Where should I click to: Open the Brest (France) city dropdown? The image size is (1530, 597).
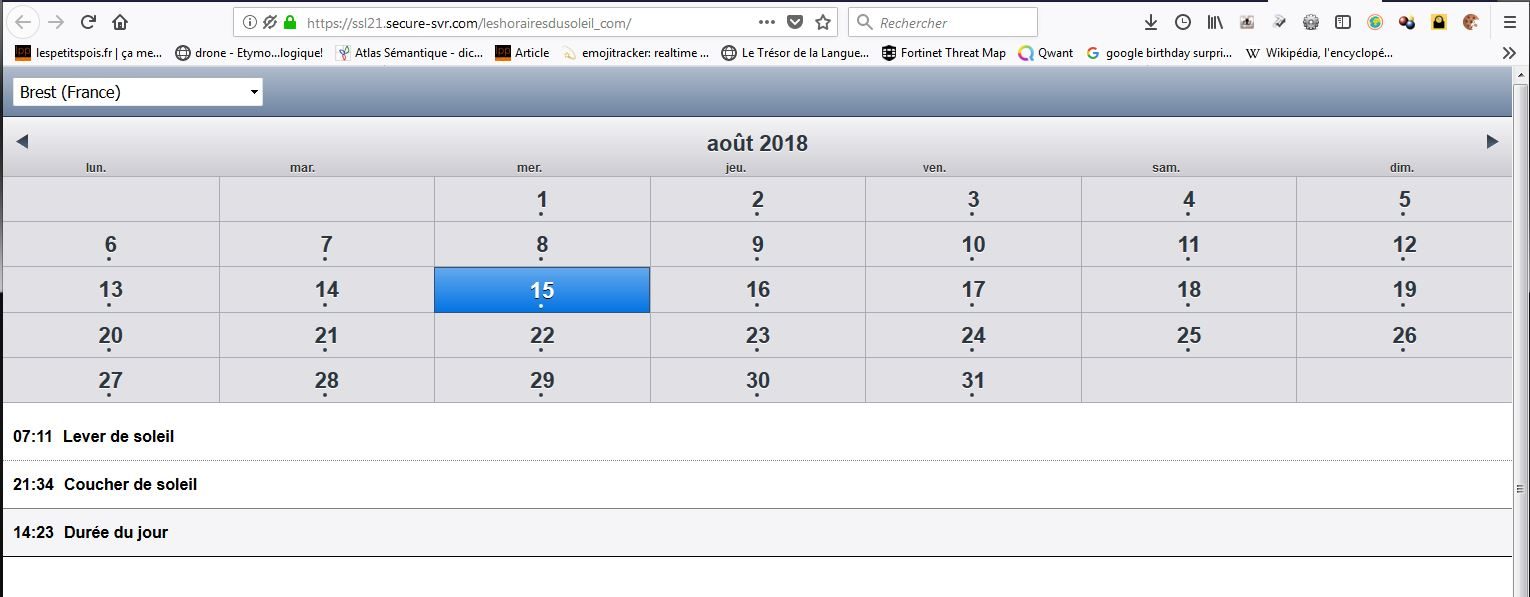click(138, 92)
